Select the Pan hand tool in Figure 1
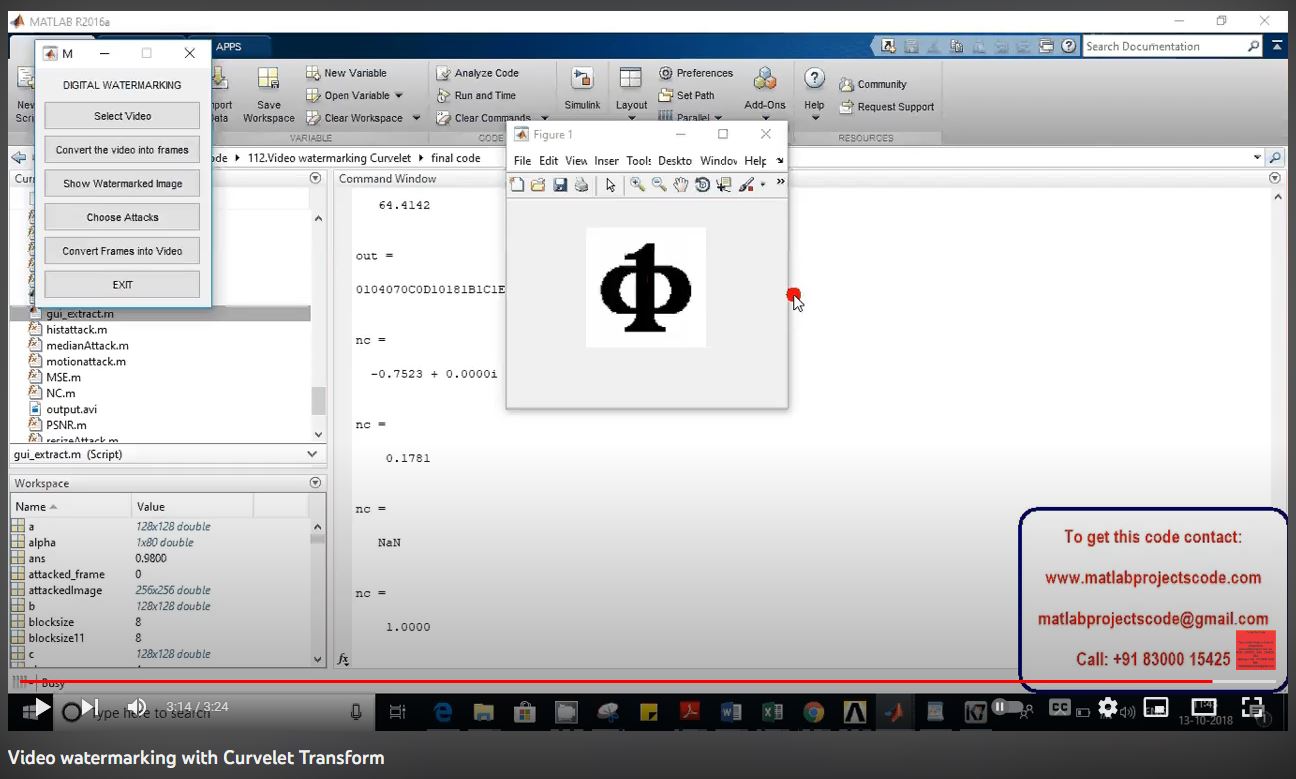The image size is (1296, 779). pos(681,185)
